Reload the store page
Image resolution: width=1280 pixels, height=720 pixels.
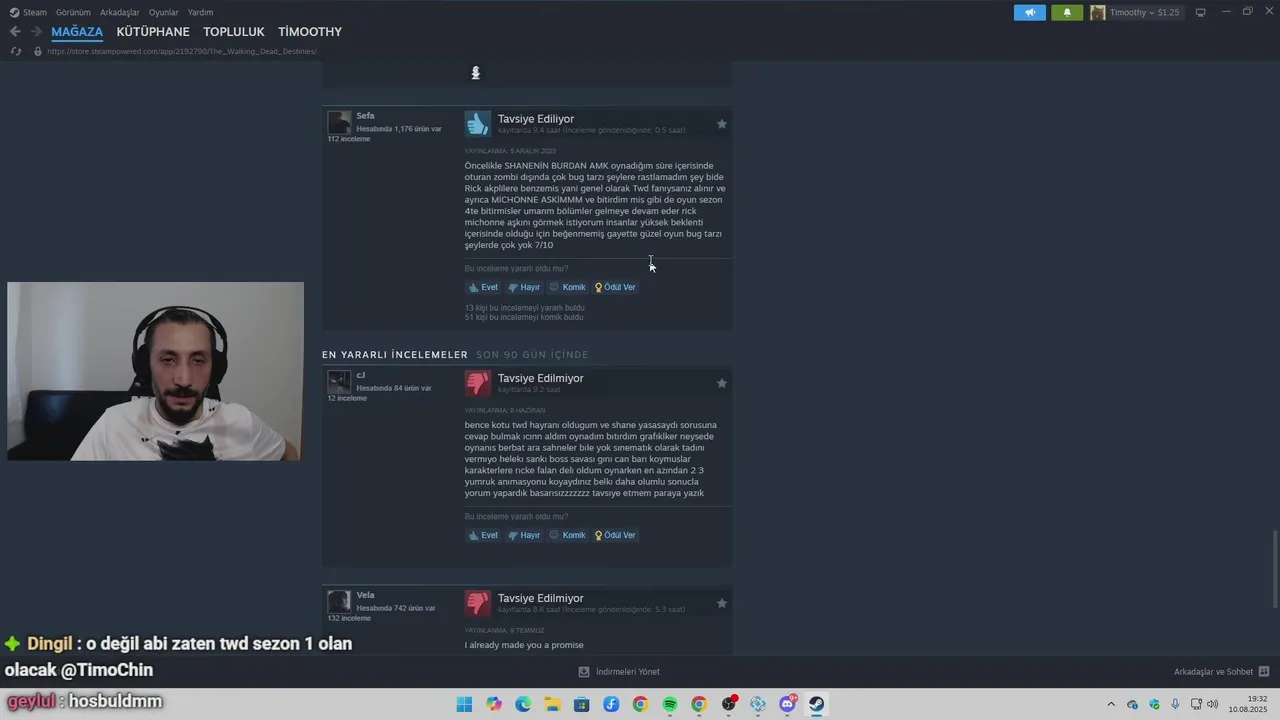(x=16, y=51)
